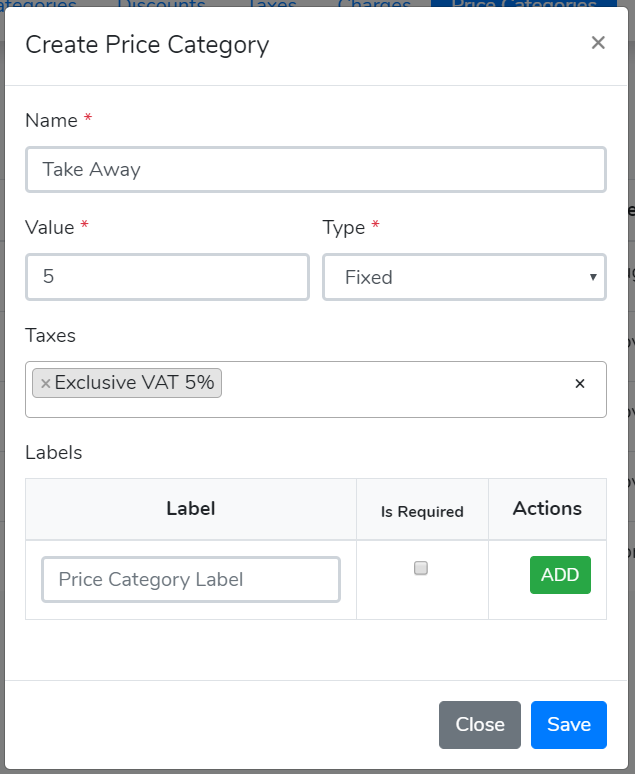Screen dimensions: 635x774
Task: Remove the Exclusive VAT 5% tax tag
Action: coord(45,383)
